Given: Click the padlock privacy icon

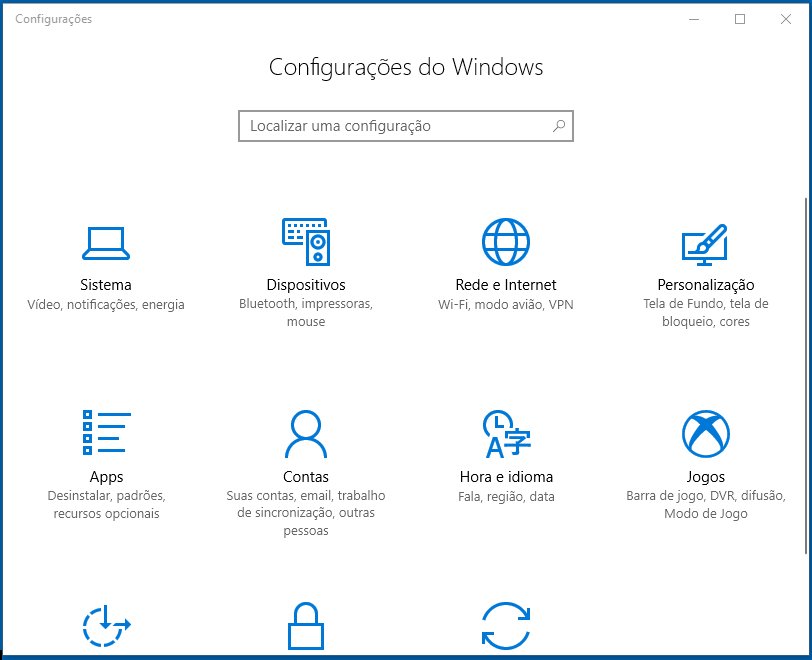Looking at the screenshot, I should [x=306, y=626].
